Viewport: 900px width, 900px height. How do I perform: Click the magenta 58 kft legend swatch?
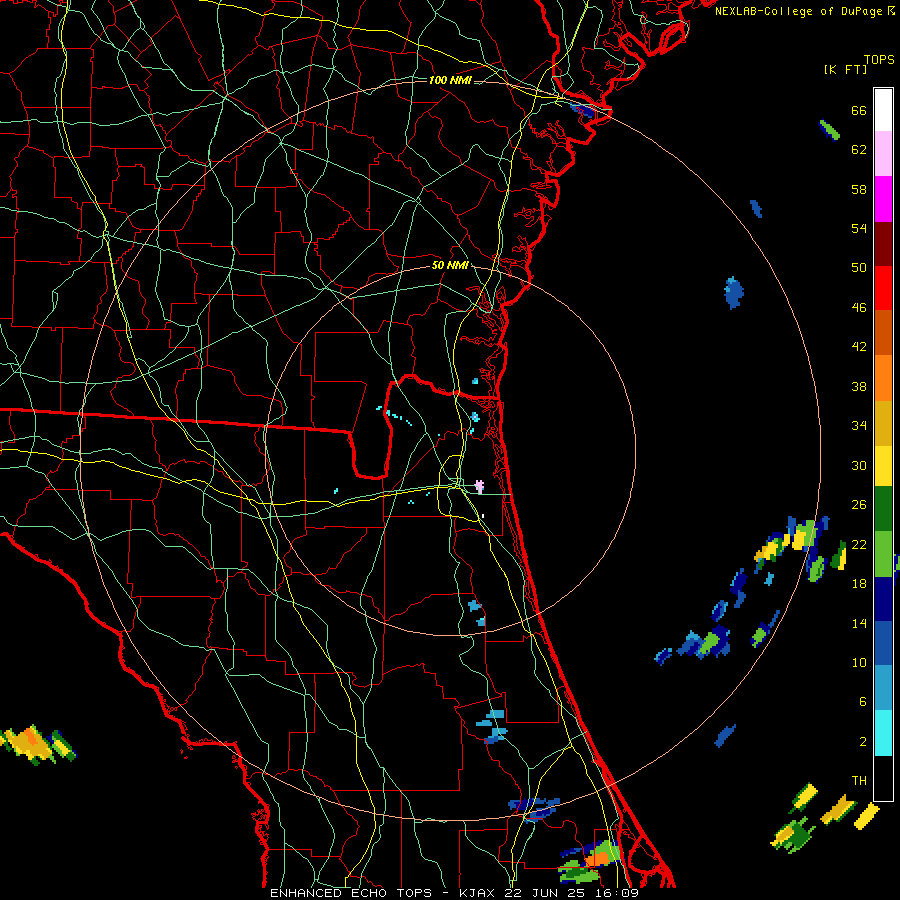[x=883, y=199]
